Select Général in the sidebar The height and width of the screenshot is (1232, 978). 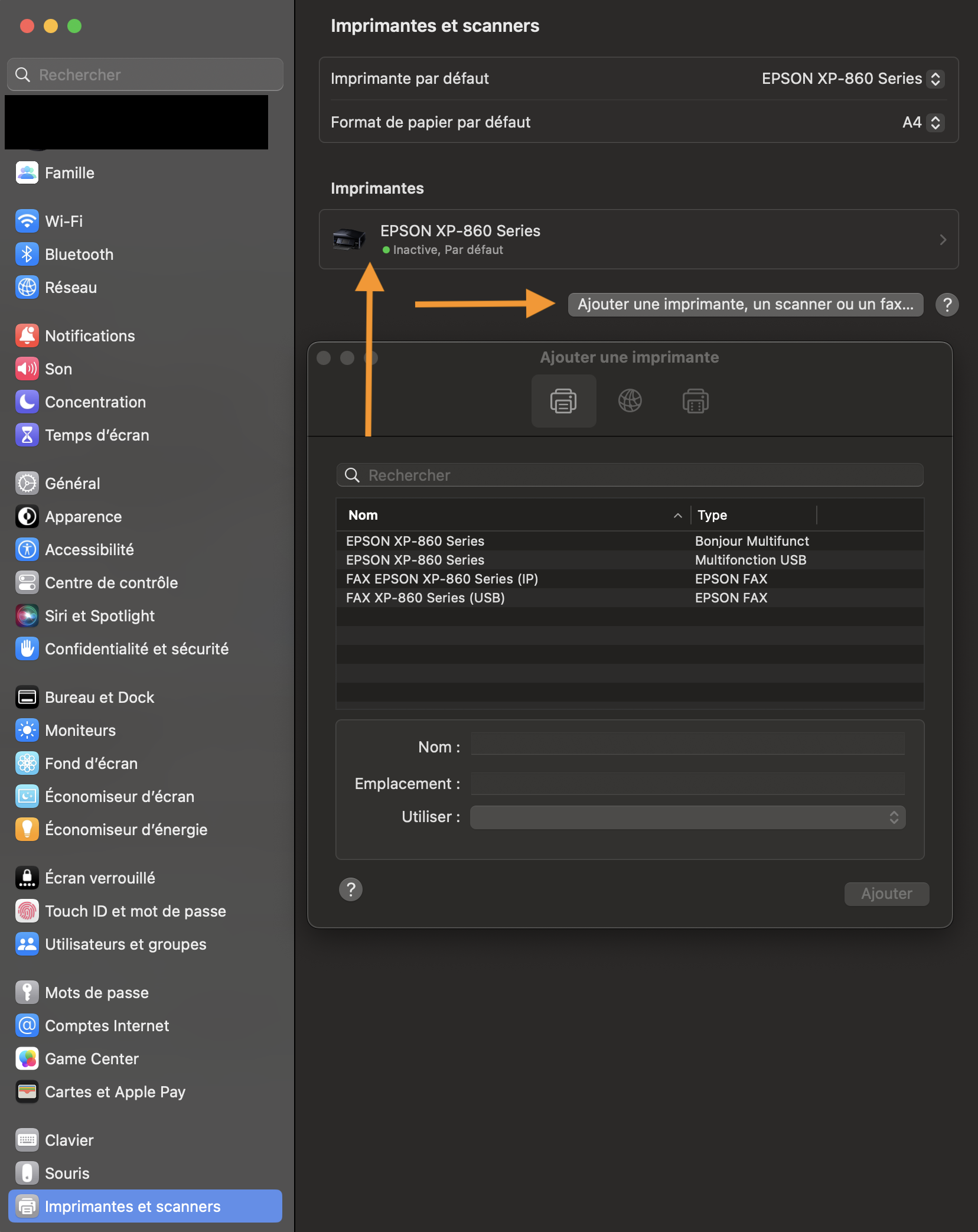pyautogui.click(x=145, y=484)
